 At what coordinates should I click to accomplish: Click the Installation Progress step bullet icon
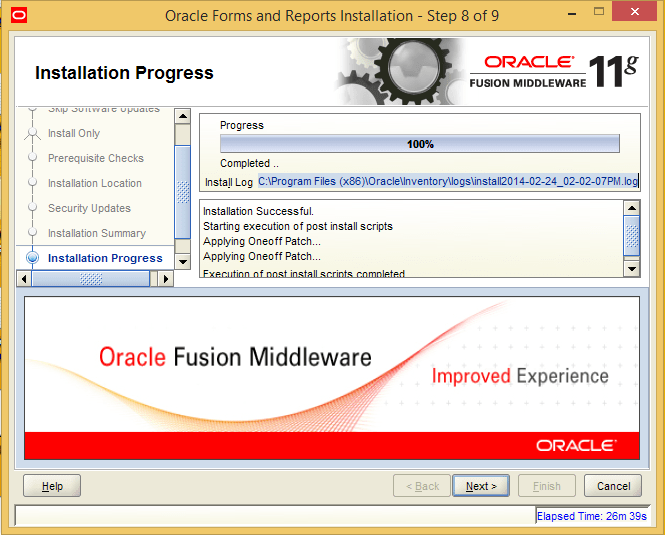click(x=32, y=258)
